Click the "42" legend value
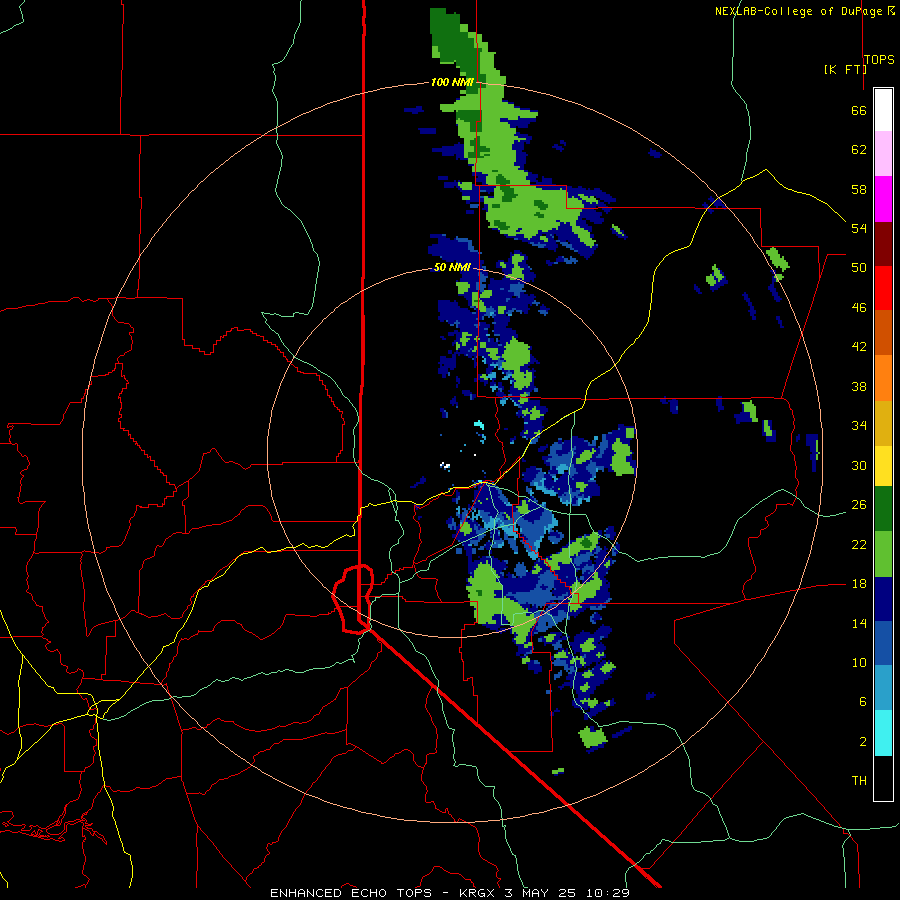This screenshot has height=900, width=900. point(859,347)
